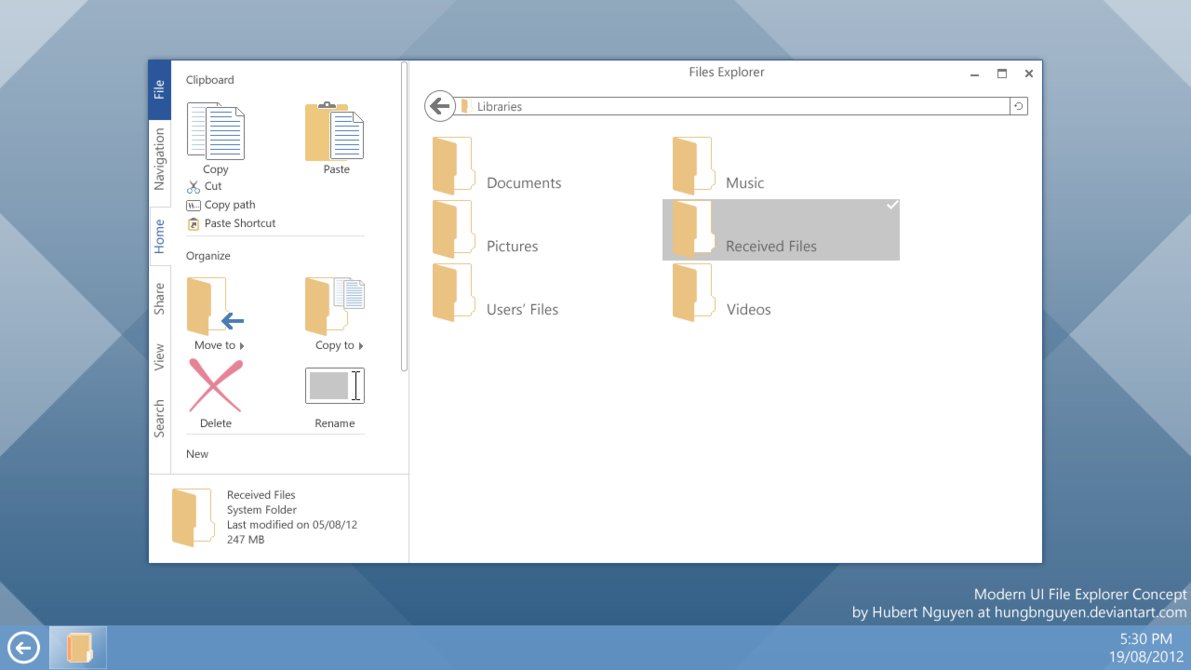Click the ribbon panel vertical scrollbar
This screenshot has height=670, width=1191.
coord(404,217)
